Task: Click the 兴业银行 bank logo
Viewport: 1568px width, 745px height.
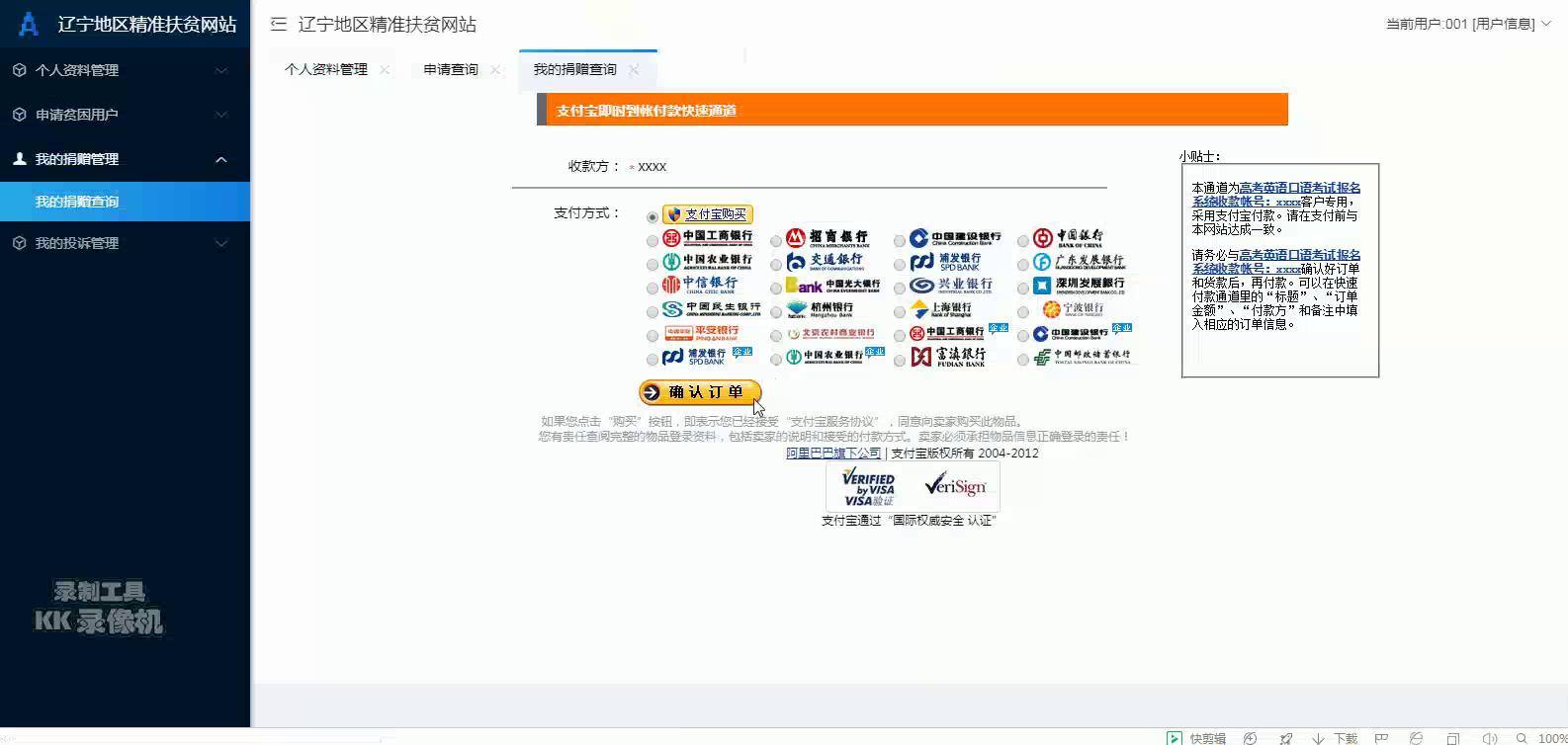Action: 951,286
